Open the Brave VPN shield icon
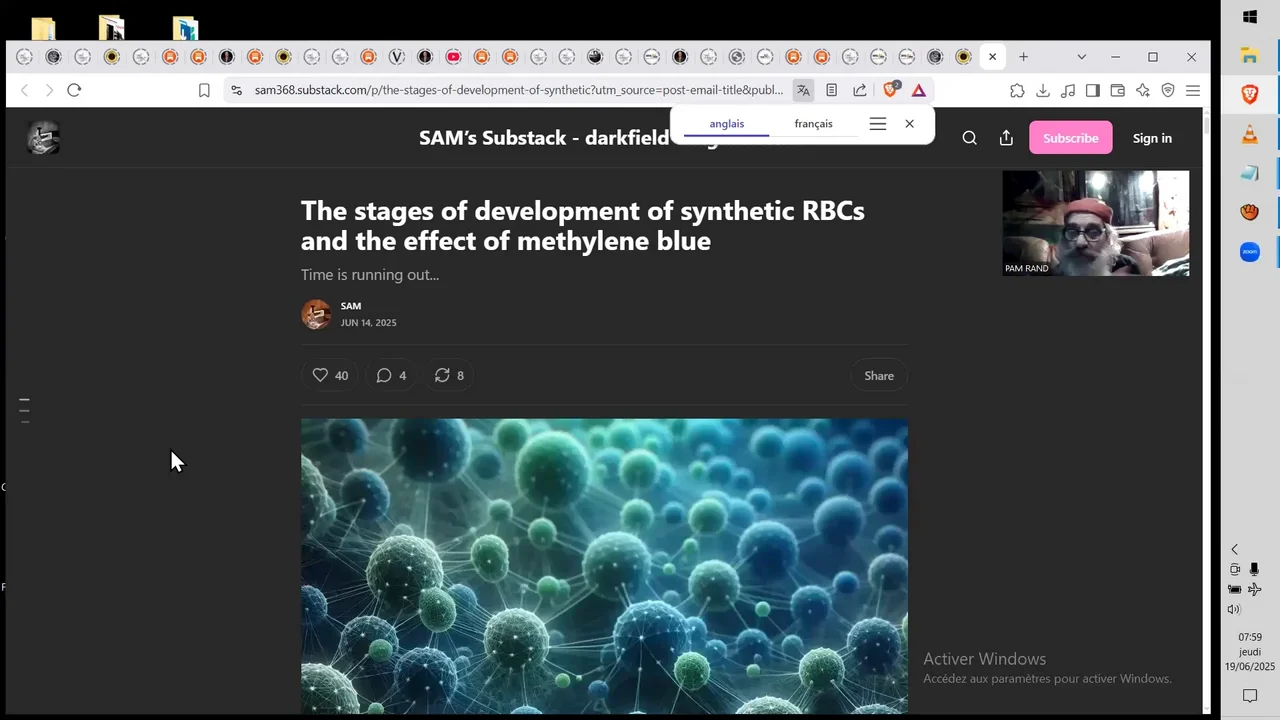The width and height of the screenshot is (1280, 720). pyautogui.click(x=1168, y=90)
